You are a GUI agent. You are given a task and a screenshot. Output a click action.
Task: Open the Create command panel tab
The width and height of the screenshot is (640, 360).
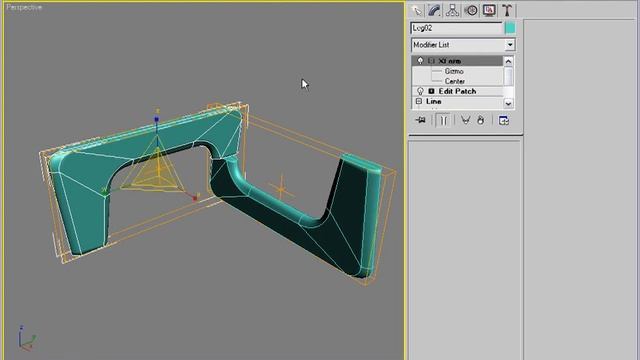pyautogui.click(x=417, y=10)
